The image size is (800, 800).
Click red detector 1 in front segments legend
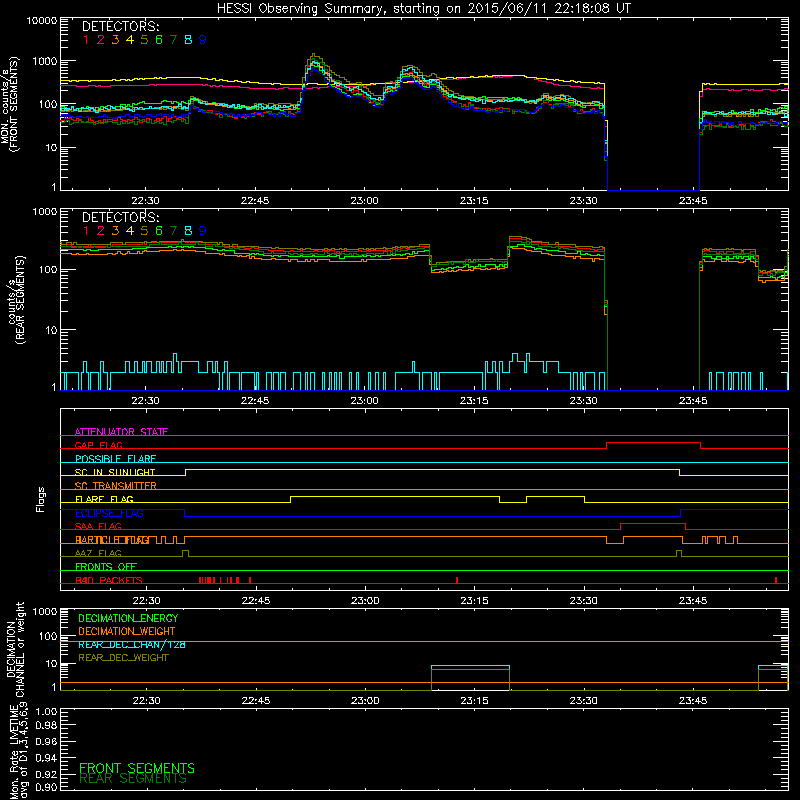[86, 40]
